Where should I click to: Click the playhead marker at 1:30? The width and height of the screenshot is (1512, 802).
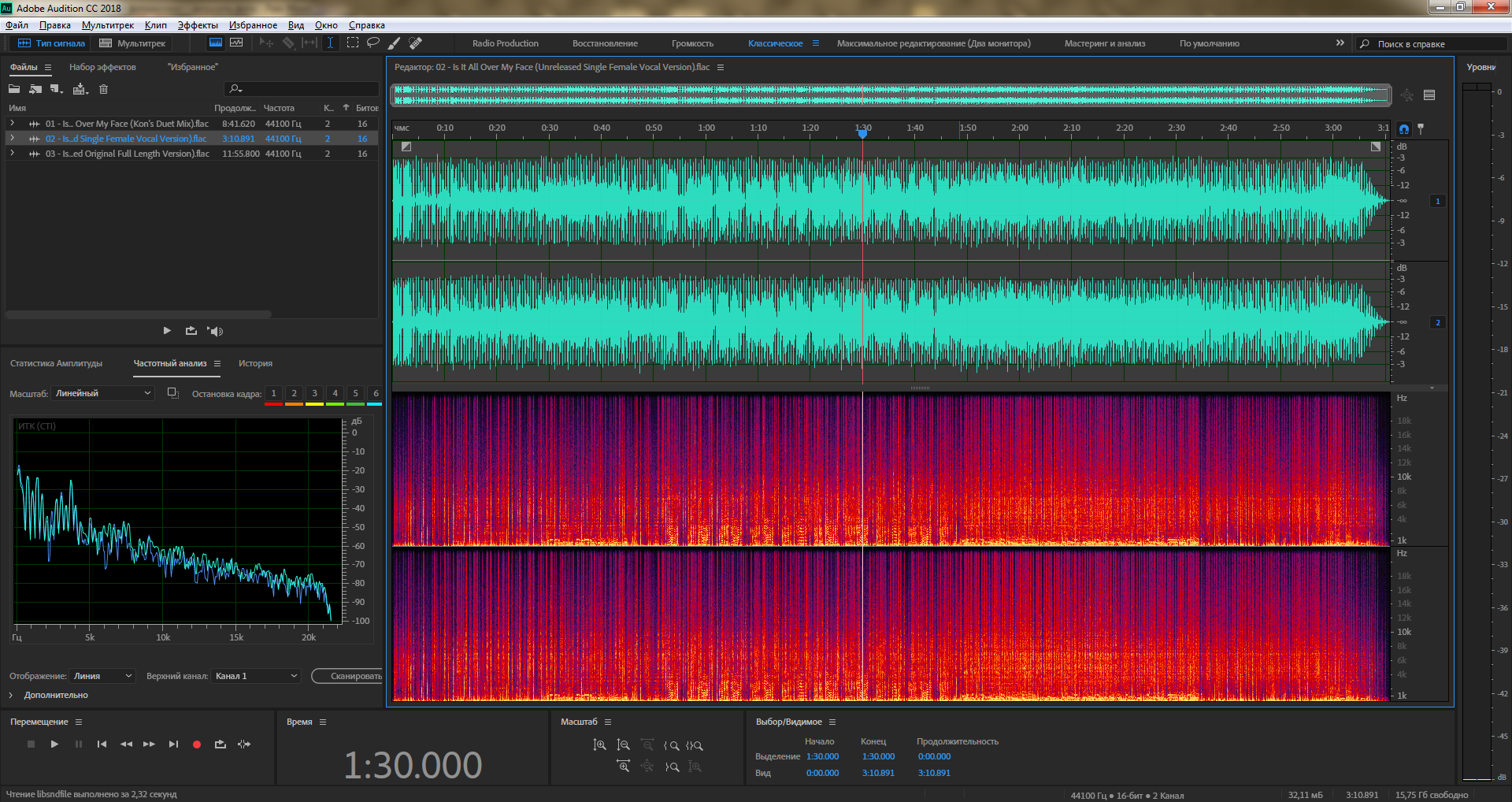[862, 133]
